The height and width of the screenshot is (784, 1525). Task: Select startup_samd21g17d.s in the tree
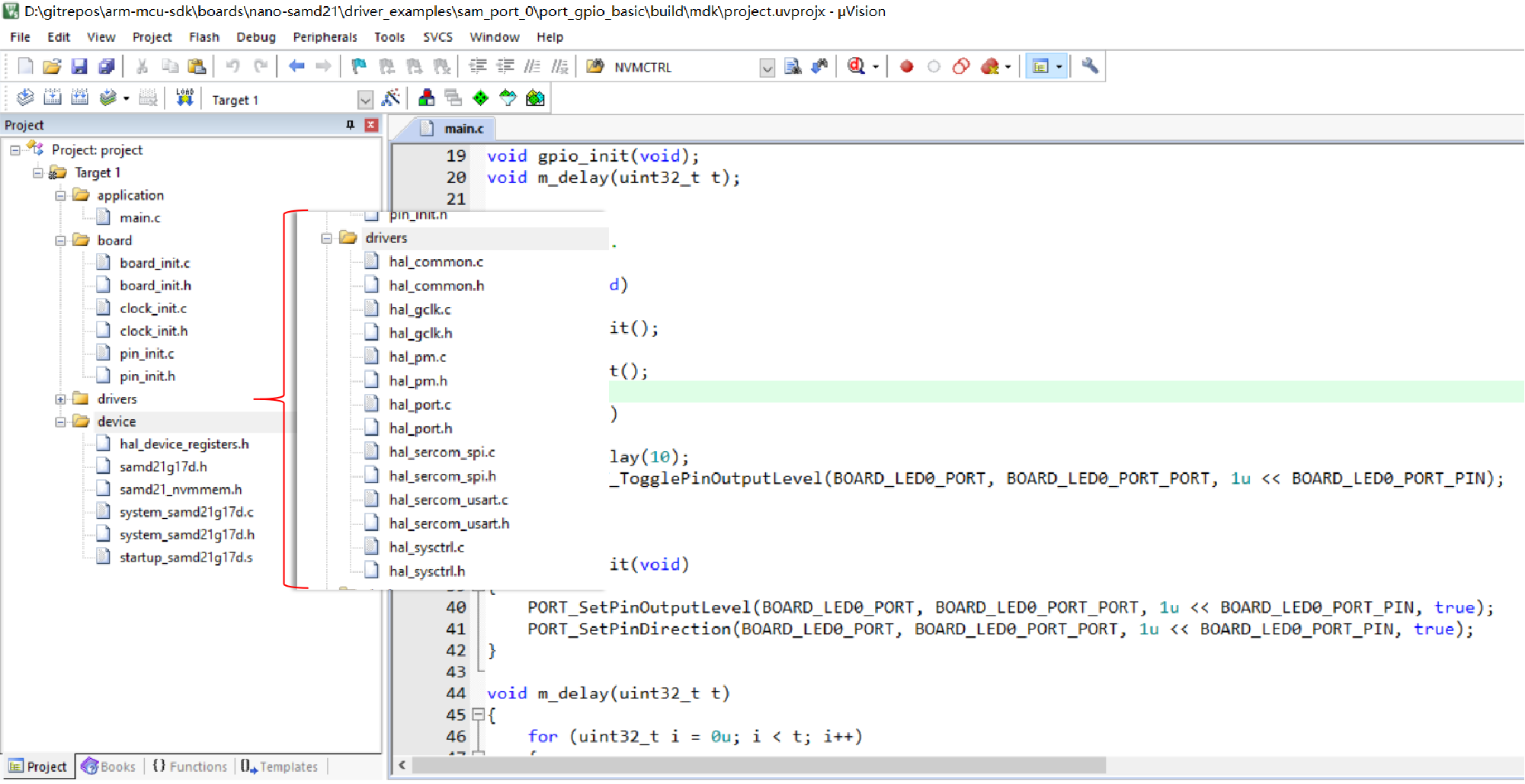[x=186, y=558]
